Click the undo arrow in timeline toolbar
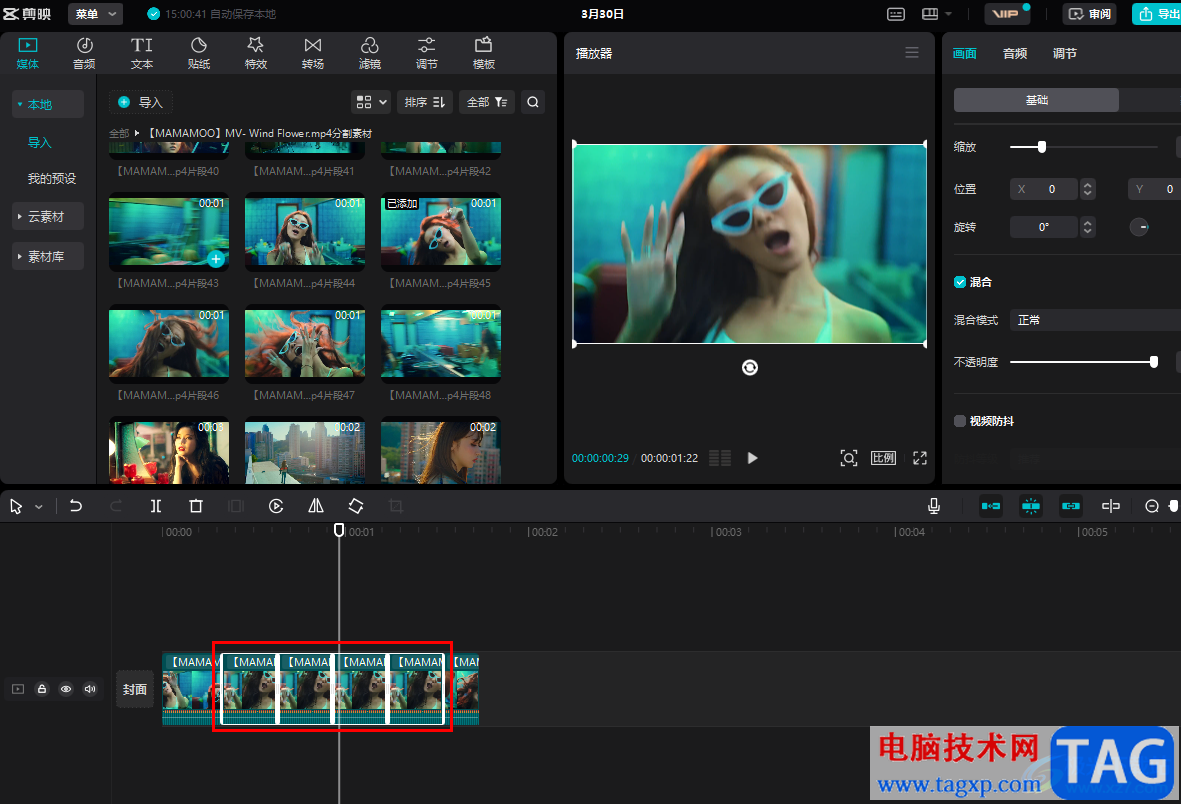This screenshot has width=1181, height=804. pyautogui.click(x=76, y=506)
